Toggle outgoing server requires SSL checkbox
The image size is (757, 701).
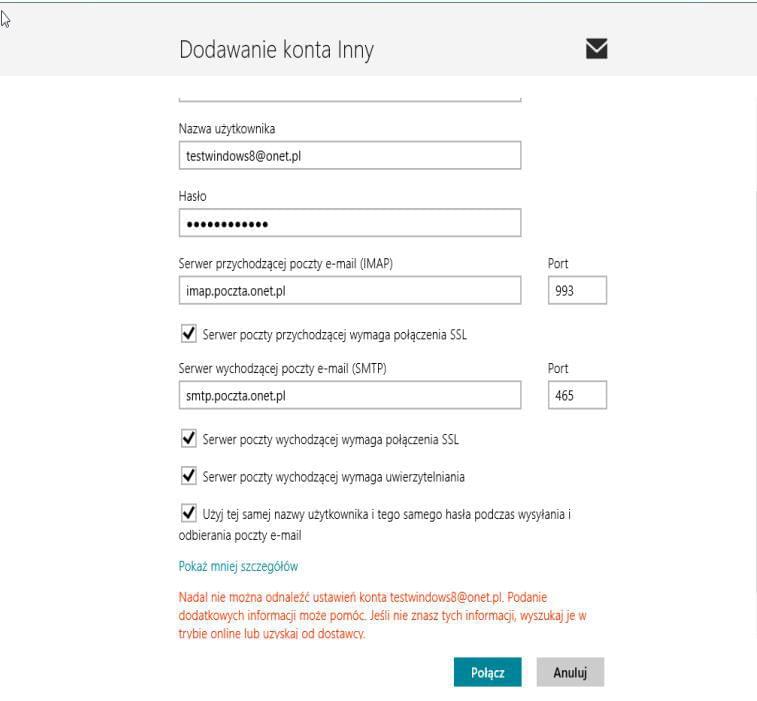tap(188, 438)
